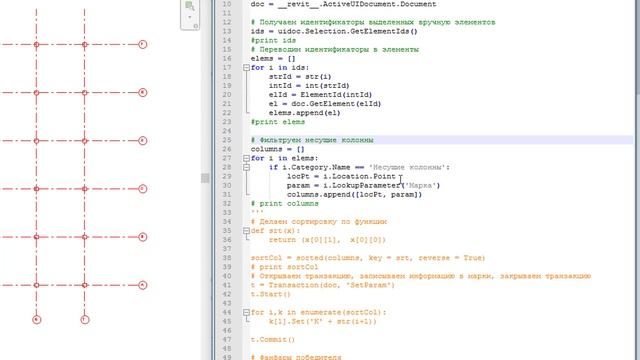Click the 'strId = str(i)' line
This screenshot has height=360, width=640.
(300, 77)
